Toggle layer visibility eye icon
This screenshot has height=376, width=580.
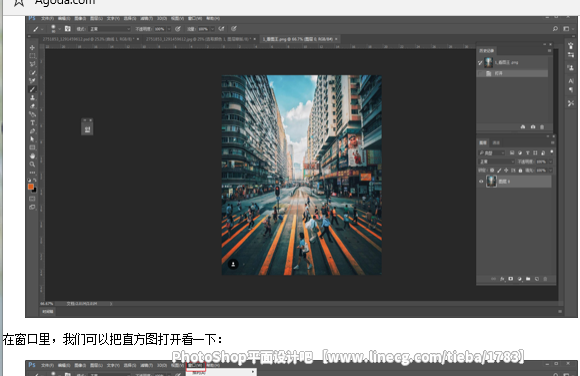click(x=481, y=181)
